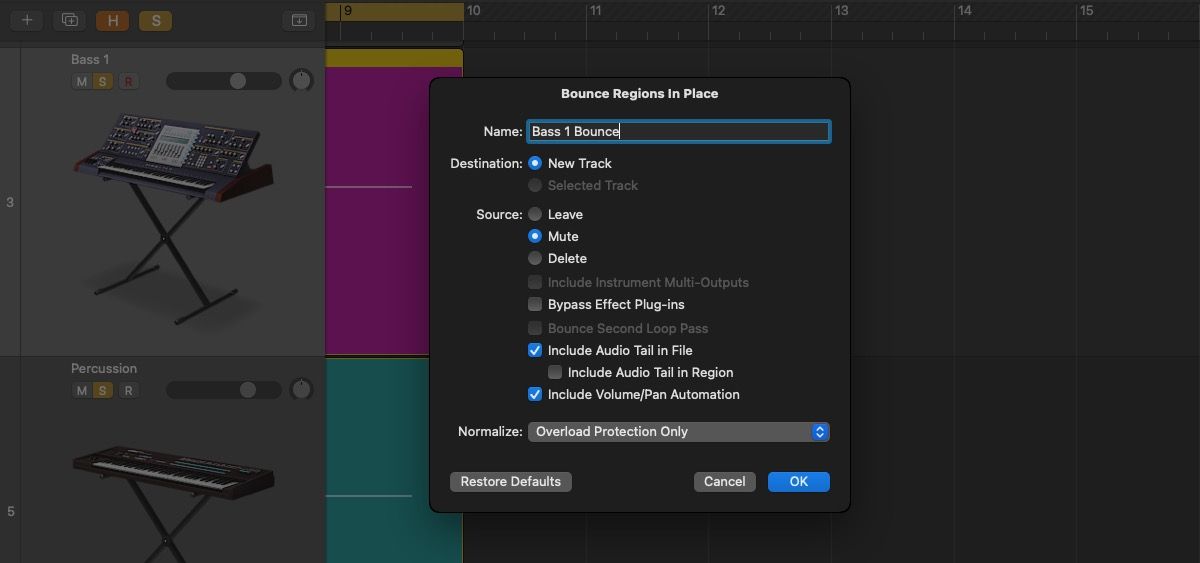The image size is (1200, 563).
Task: Click the Percussion track name
Action: [104, 368]
